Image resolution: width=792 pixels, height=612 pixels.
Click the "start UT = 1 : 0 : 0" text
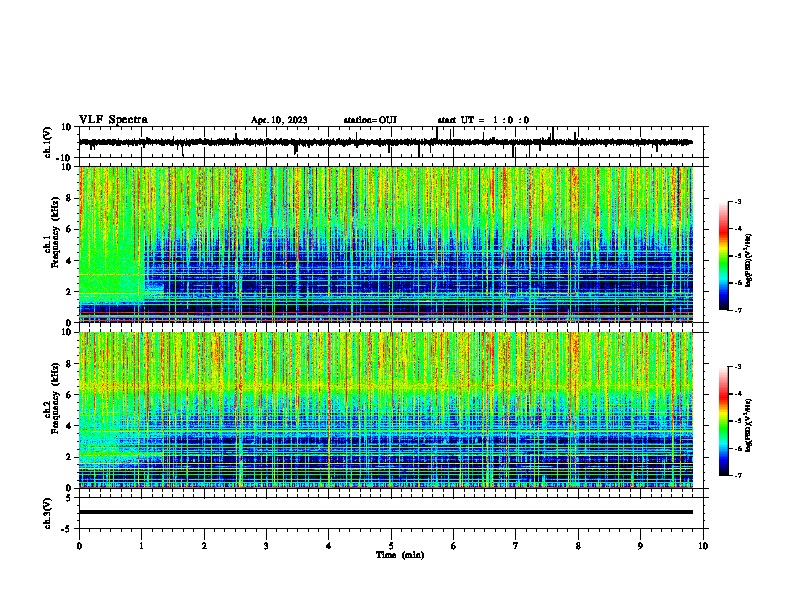(x=483, y=120)
